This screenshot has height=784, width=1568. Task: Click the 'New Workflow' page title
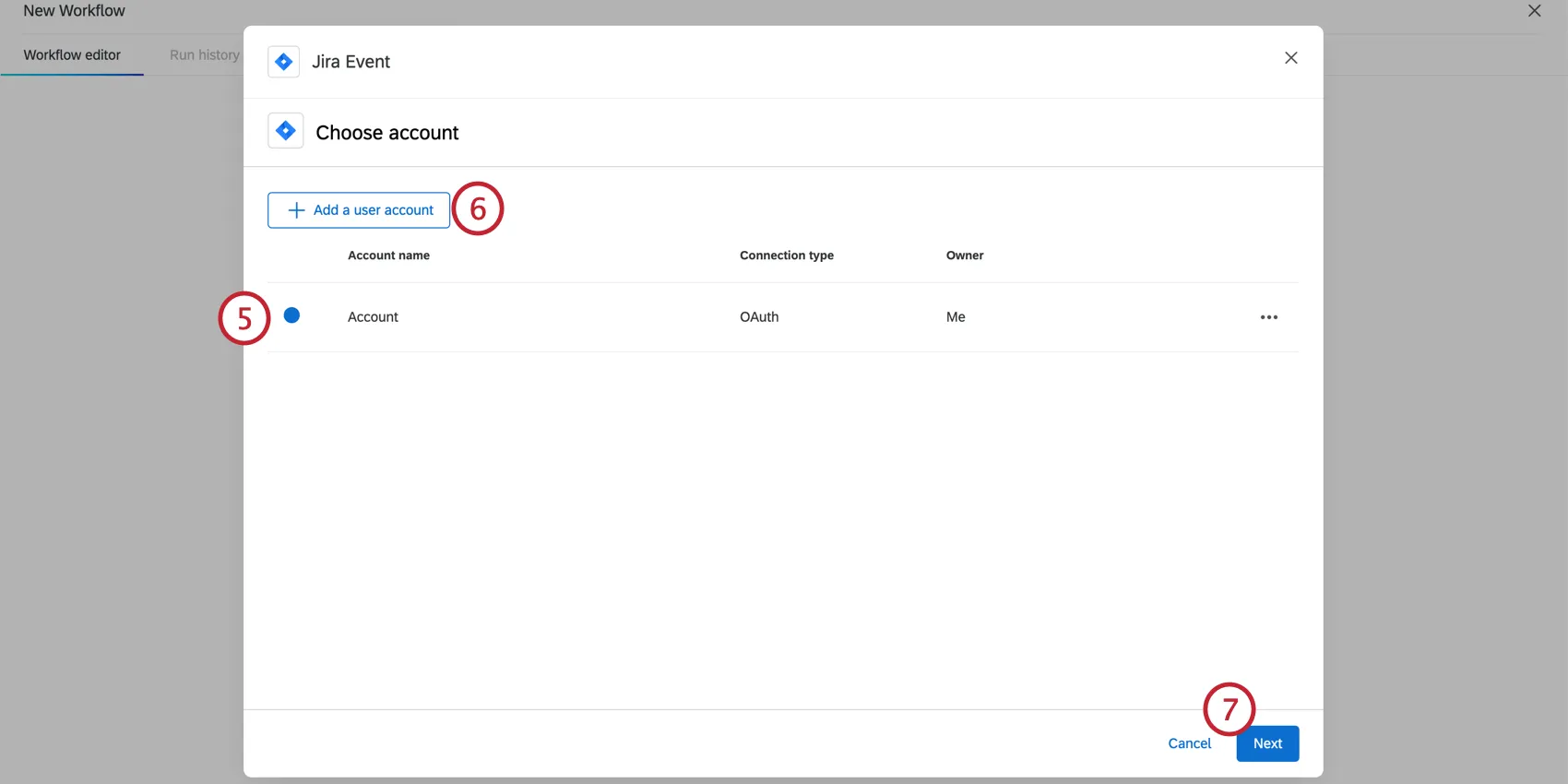[x=74, y=11]
